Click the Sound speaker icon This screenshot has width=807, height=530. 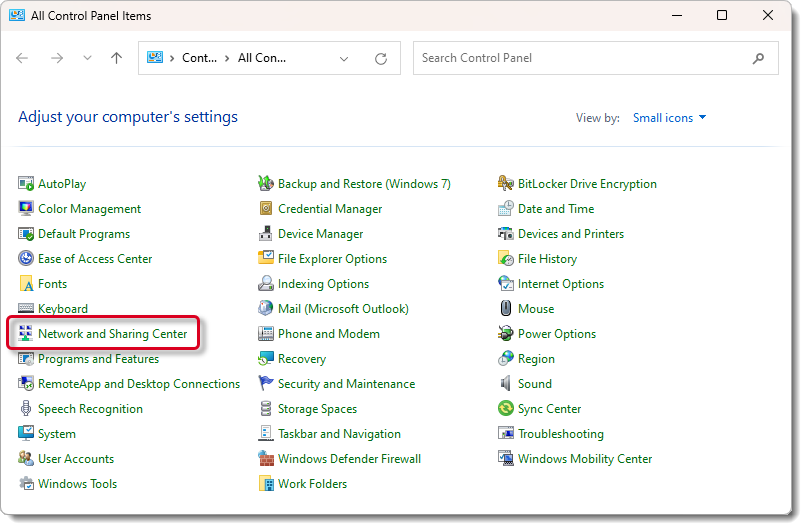(x=505, y=383)
